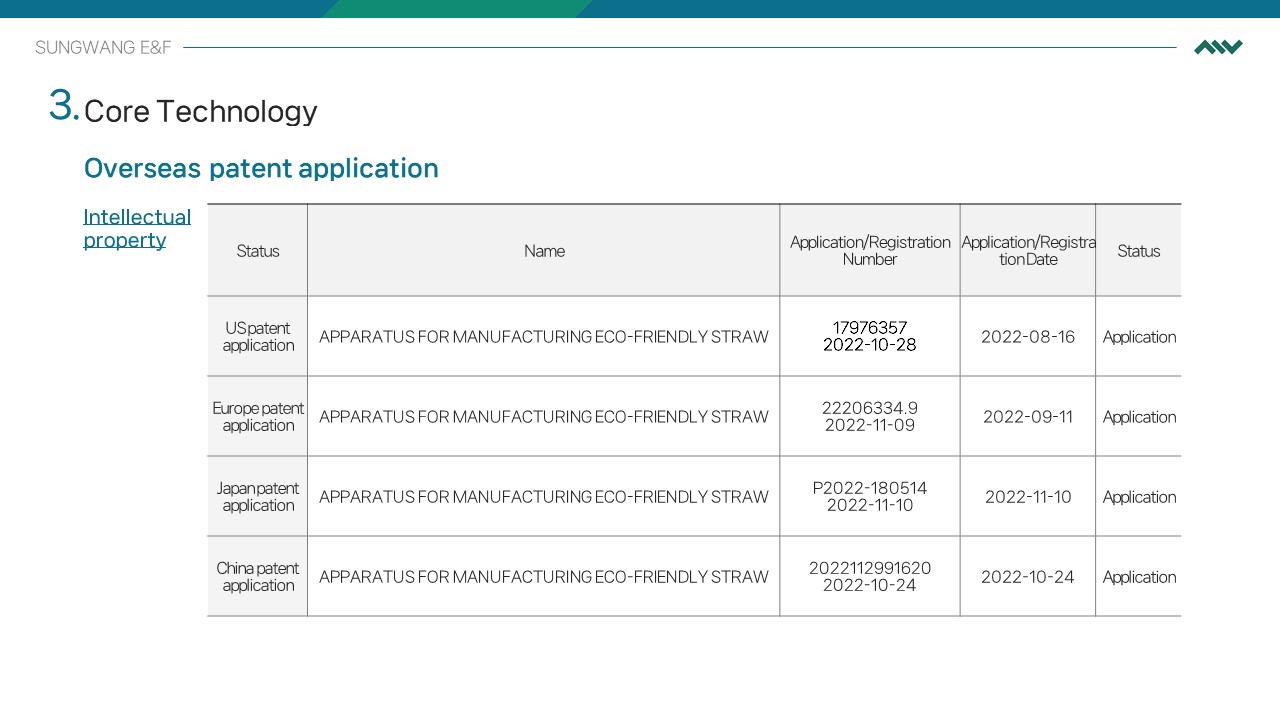This screenshot has width=1280, height=720.
Task: Click the green logo icon top right
Action: coord(1218,47)
